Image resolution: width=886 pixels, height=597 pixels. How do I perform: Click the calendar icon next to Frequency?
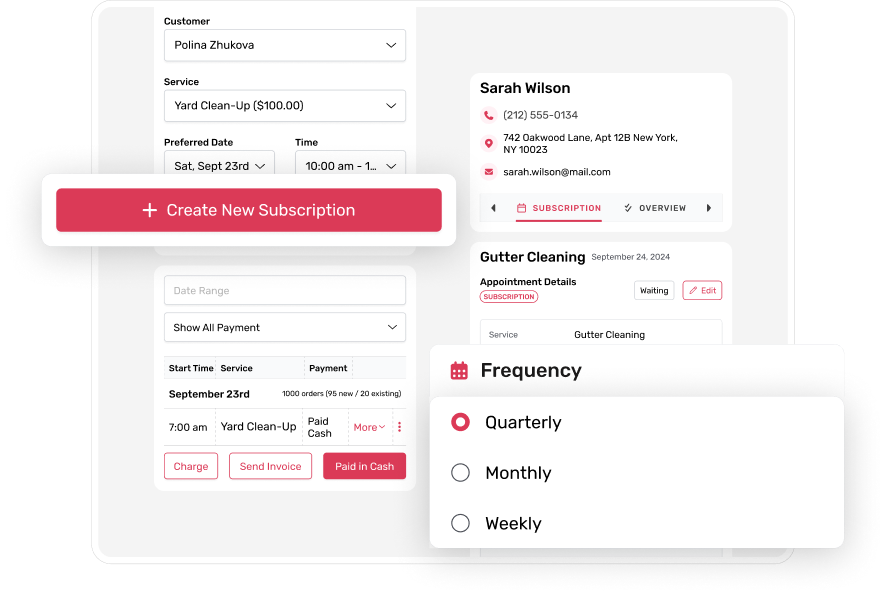[x=459, y=371]
